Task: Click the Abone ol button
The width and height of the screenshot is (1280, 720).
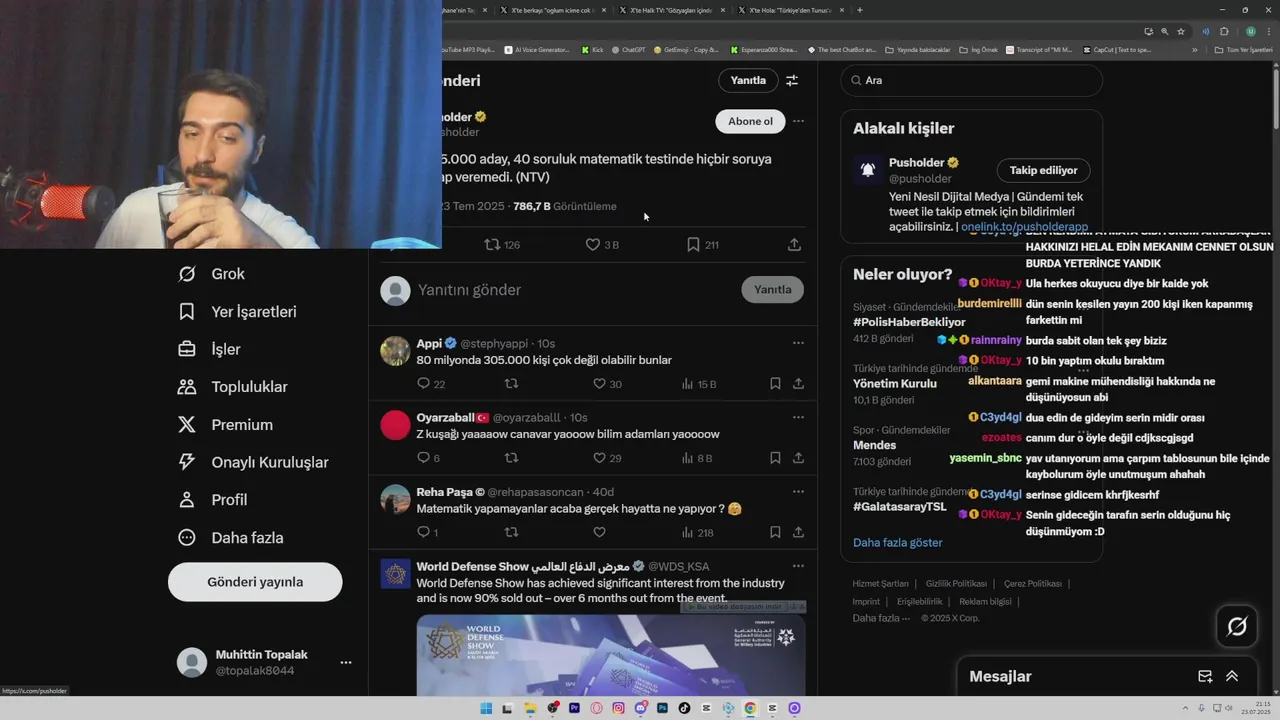Action: (750, 121)
